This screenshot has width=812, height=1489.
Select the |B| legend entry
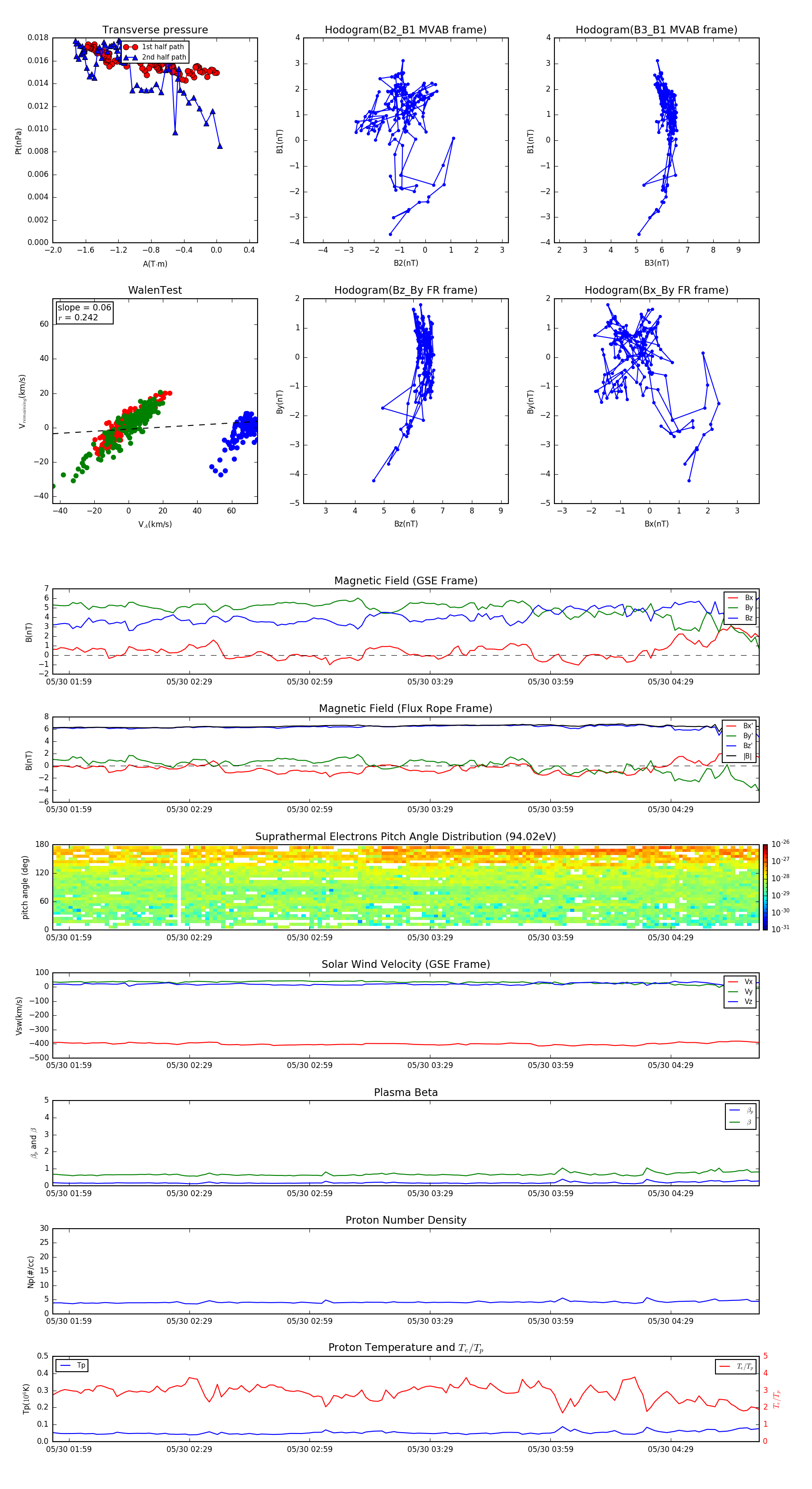(740, 756)
